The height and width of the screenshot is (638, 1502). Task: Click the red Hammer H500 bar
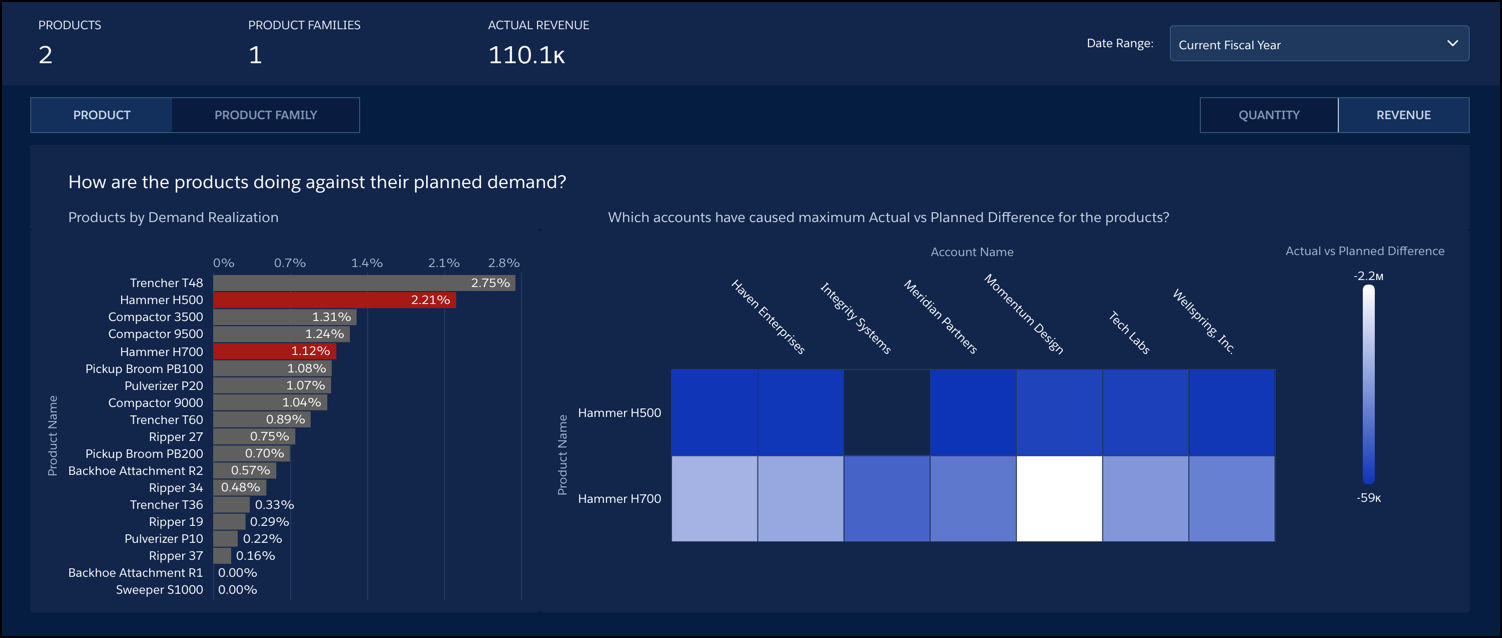tap(334, 300)
